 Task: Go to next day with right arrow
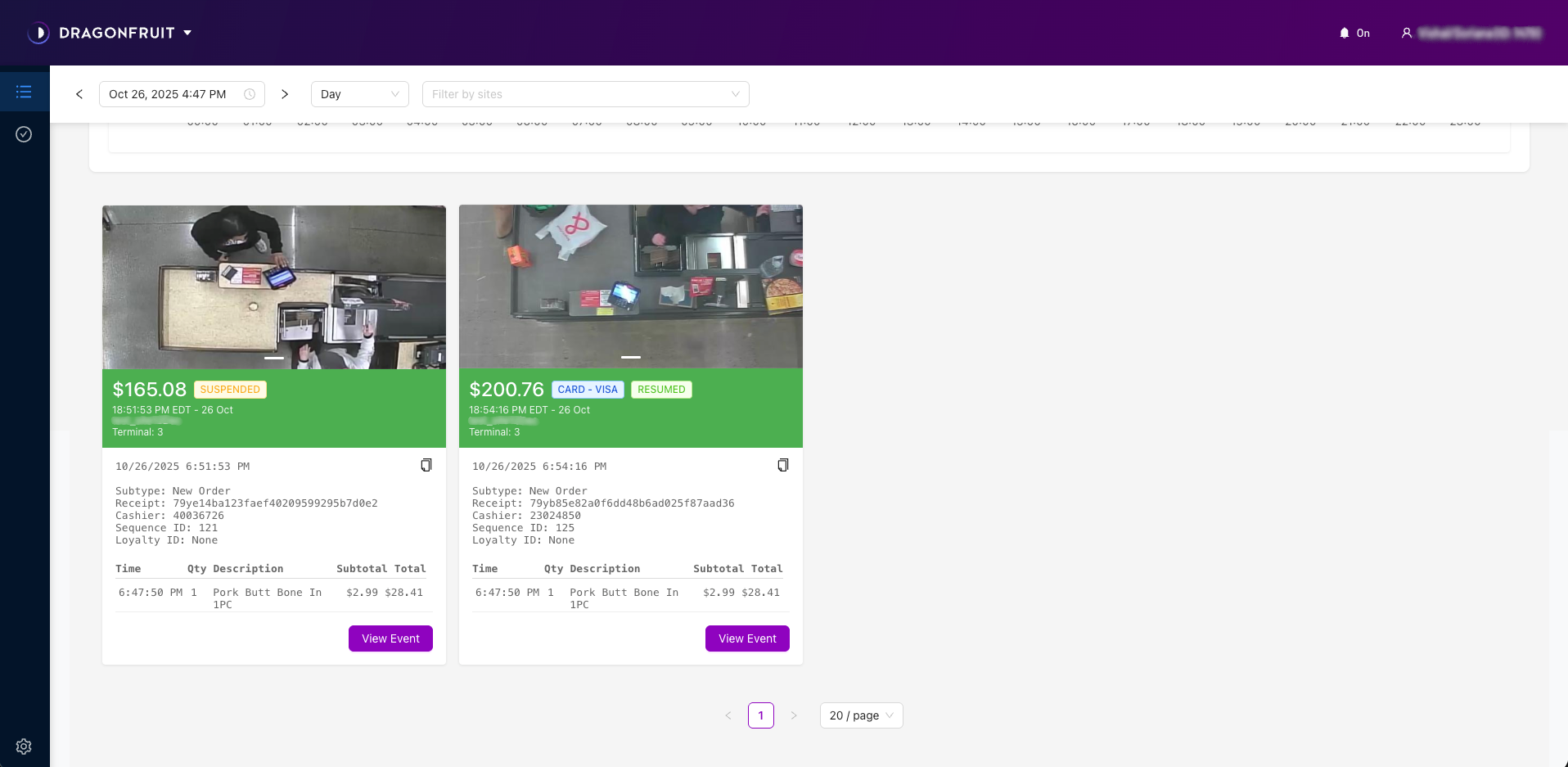tap(285, 94)
